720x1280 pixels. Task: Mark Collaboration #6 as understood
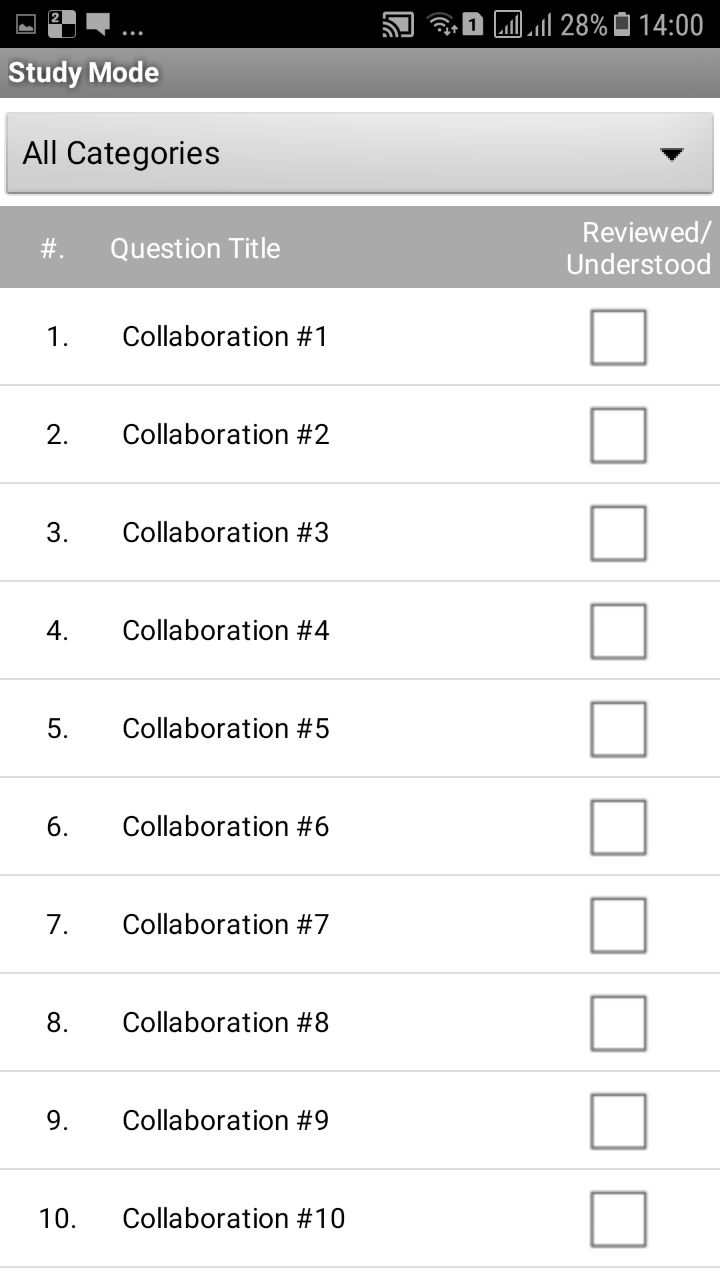(x=618, y=827)
